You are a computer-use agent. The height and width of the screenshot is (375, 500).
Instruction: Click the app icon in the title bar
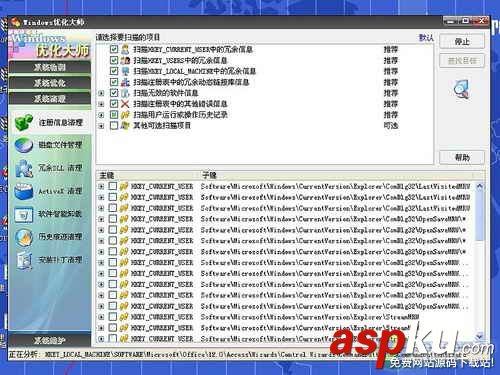(x=15, y=22)
